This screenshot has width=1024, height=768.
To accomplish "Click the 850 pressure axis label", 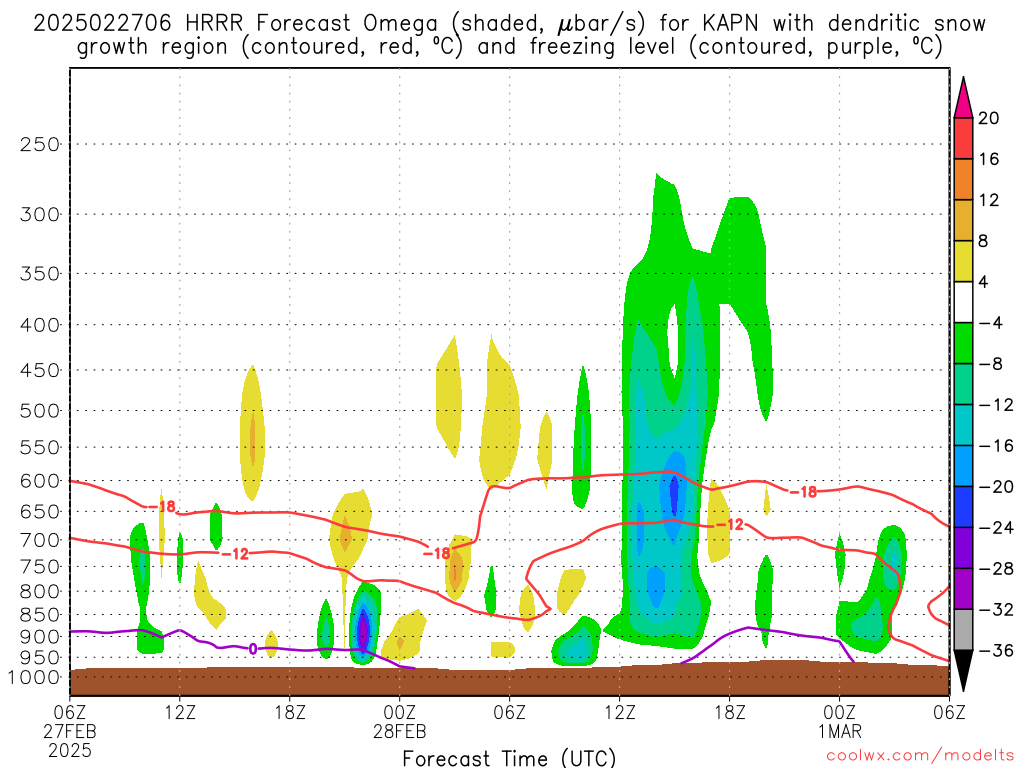I will [40, 615].
